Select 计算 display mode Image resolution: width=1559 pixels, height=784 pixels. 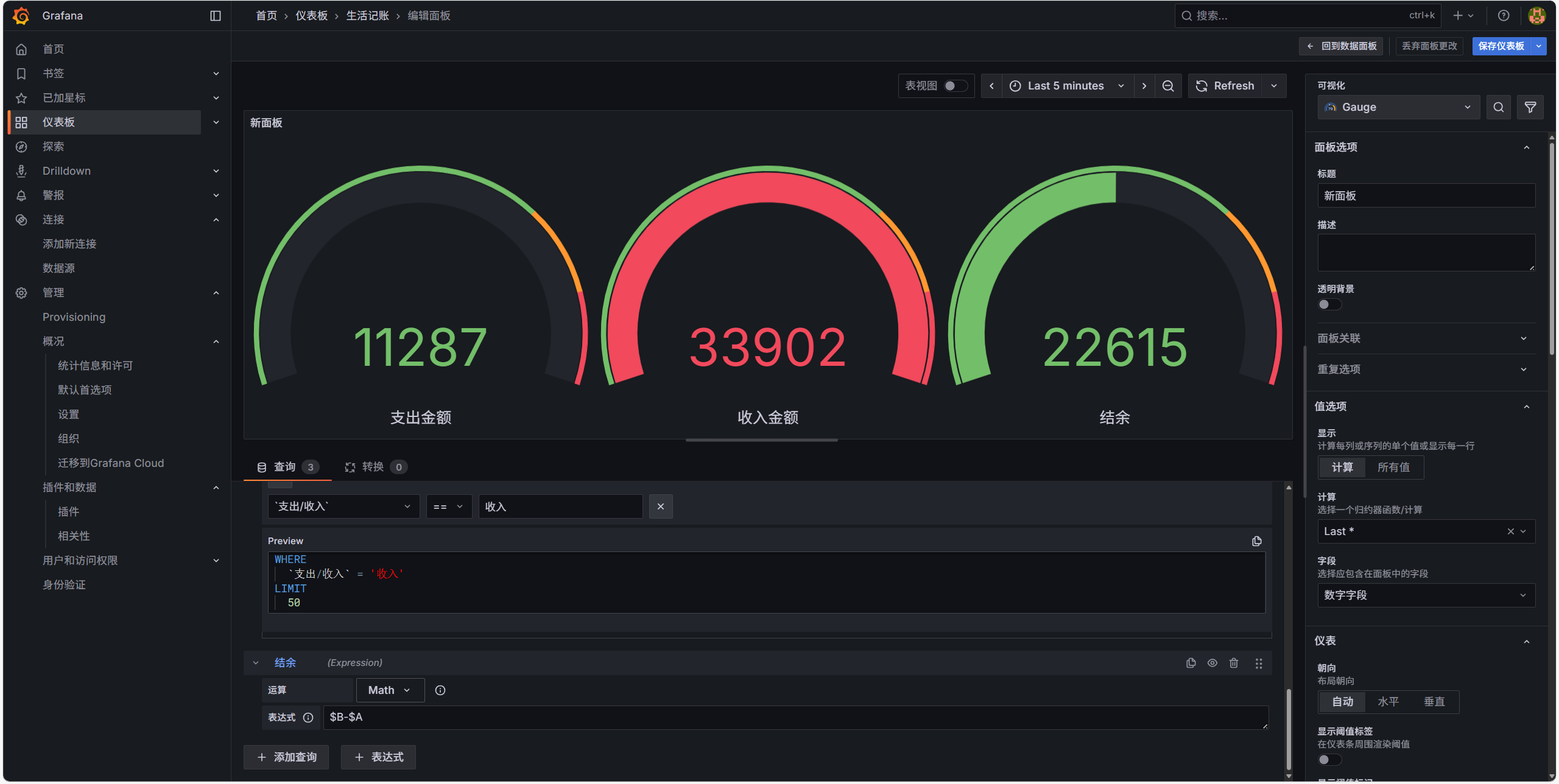tap(1342, 467)
